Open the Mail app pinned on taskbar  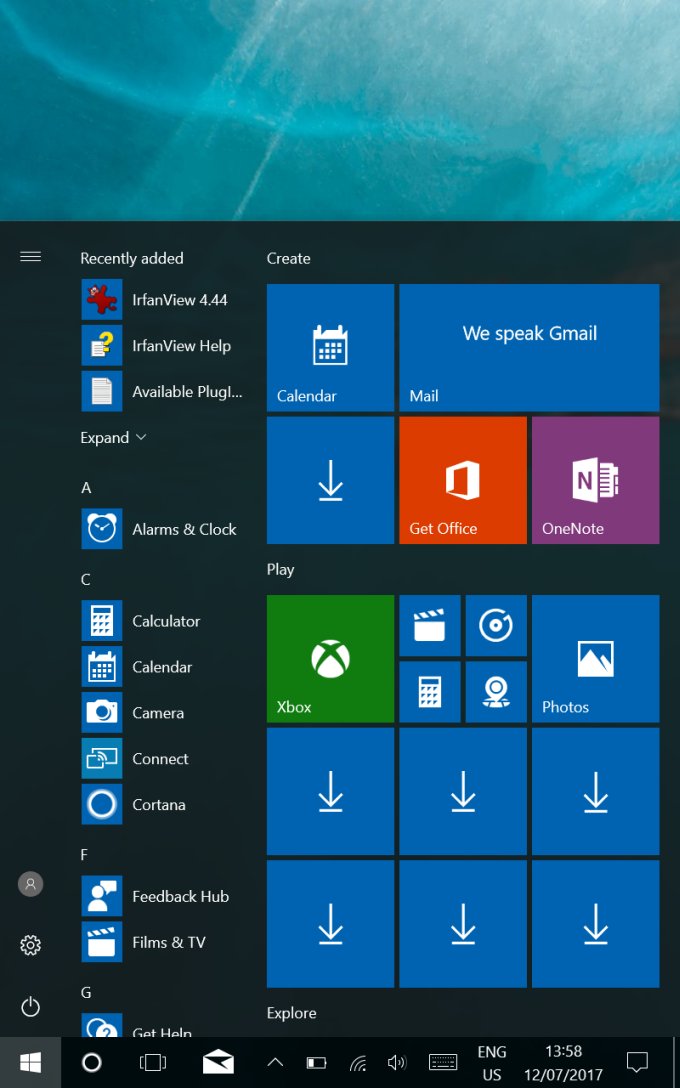point(218,1062)
